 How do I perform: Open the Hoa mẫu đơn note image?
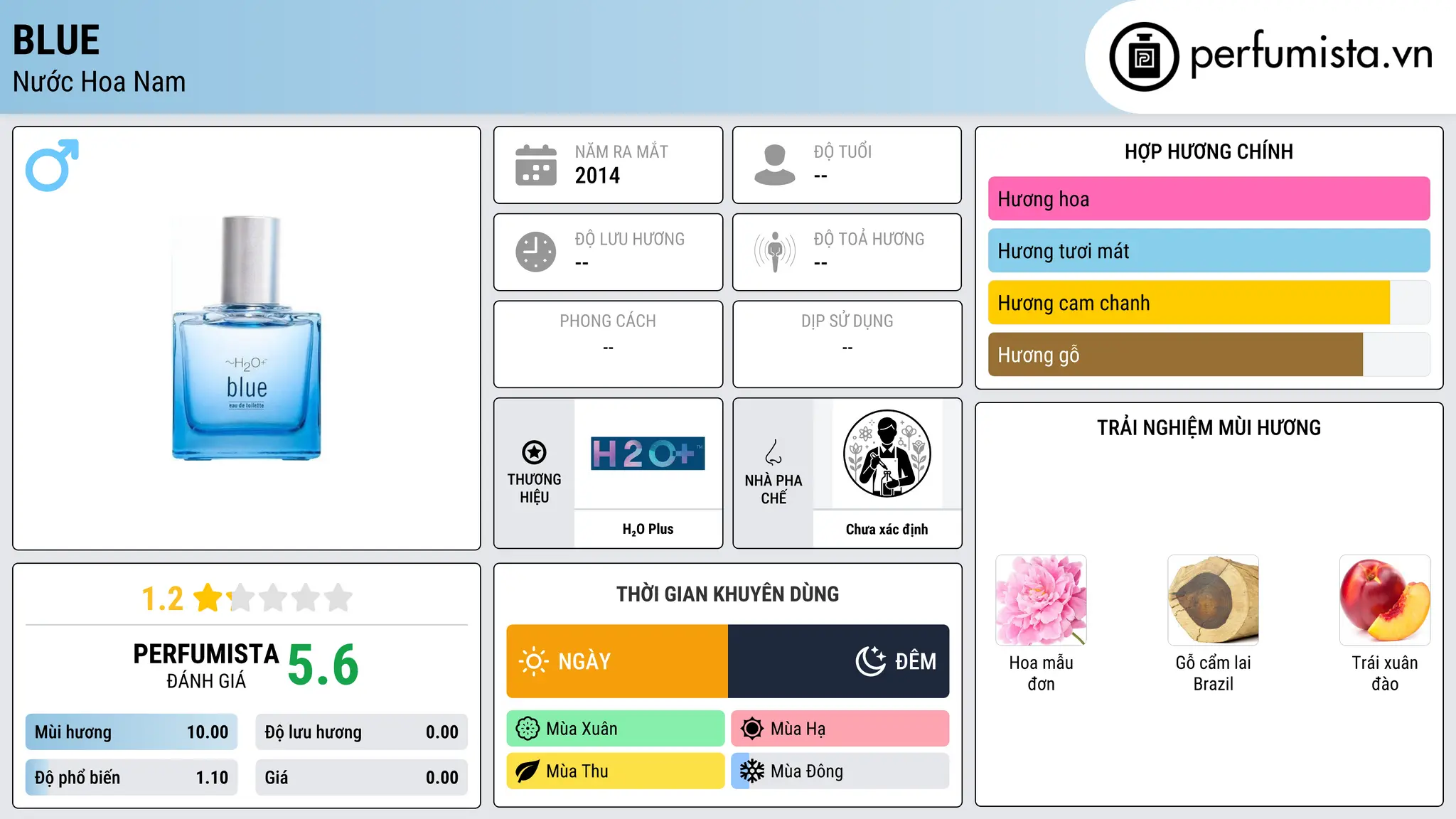tap(1041, 600)
